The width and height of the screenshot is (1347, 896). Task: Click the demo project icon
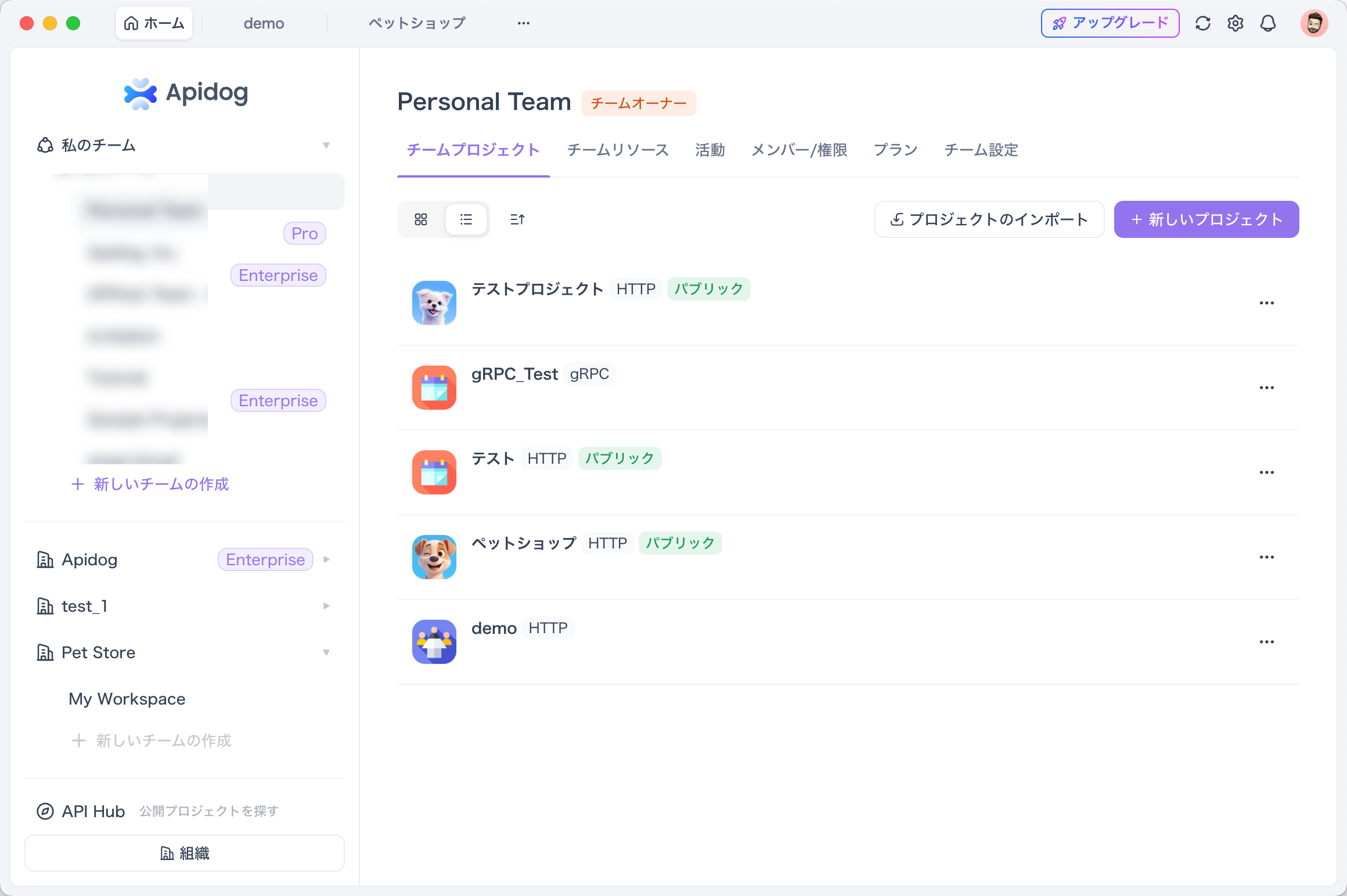coord(434,642)
